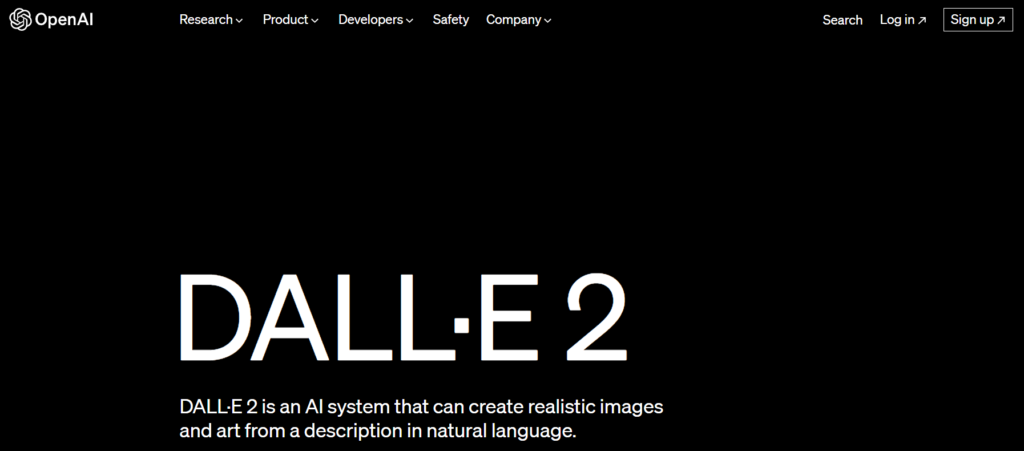Open the Developers menu label
This screenshot has width=1024, height=451.
pos(370,20)
